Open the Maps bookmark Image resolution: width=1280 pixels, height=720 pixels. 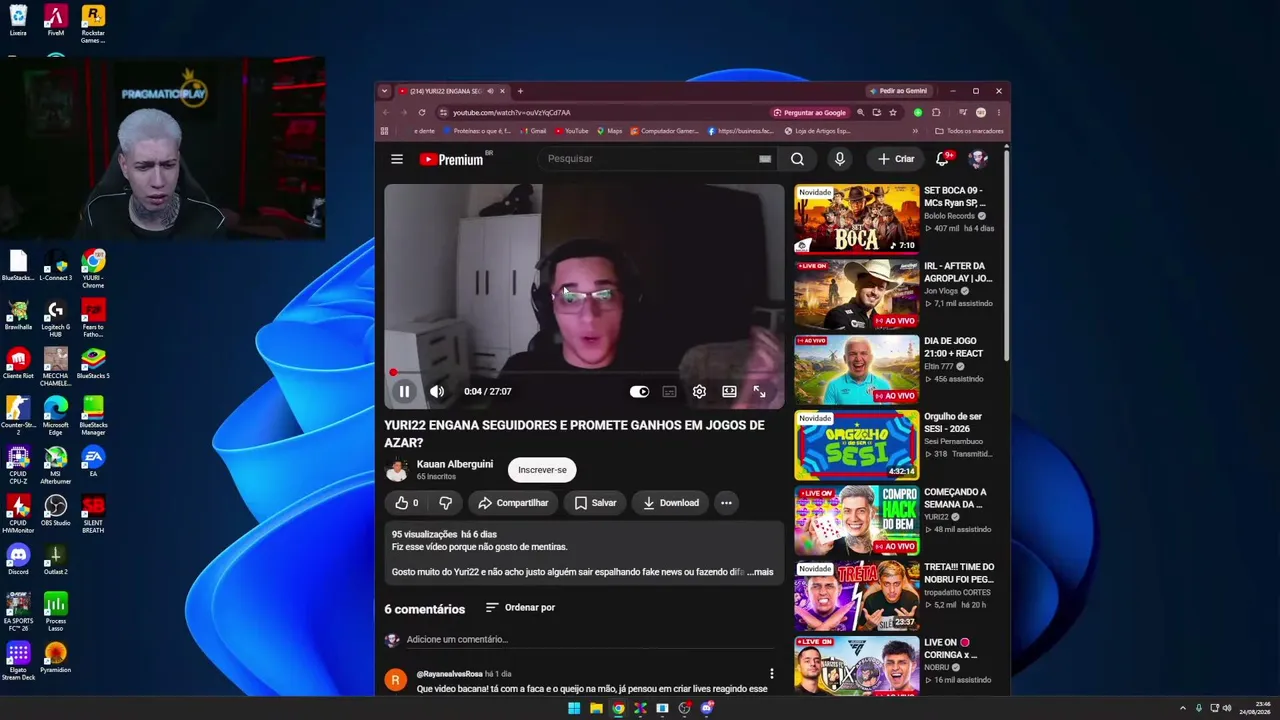click(610, 131)
